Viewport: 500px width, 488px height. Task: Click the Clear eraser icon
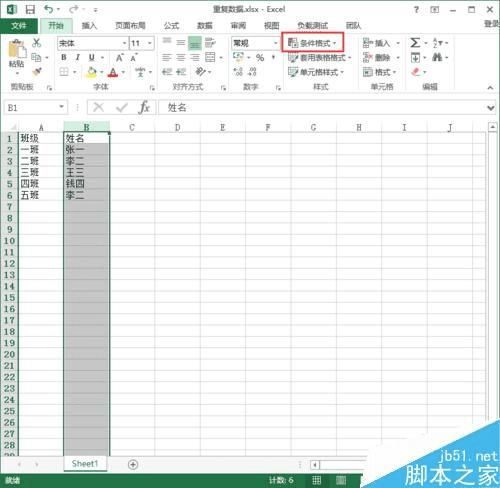coord(416,72)
